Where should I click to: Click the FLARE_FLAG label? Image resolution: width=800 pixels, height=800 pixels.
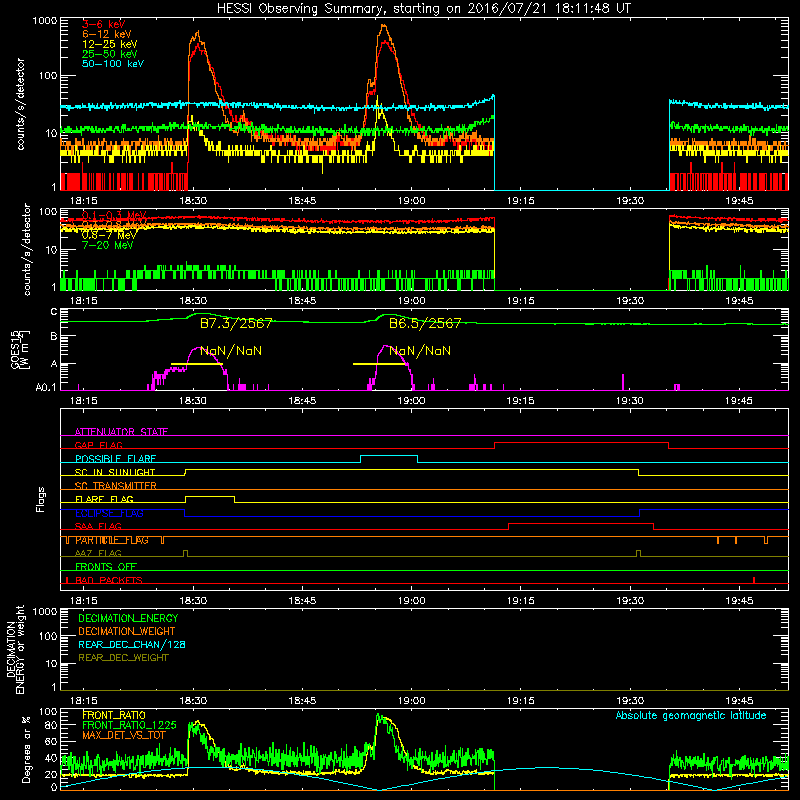(104, 499)
